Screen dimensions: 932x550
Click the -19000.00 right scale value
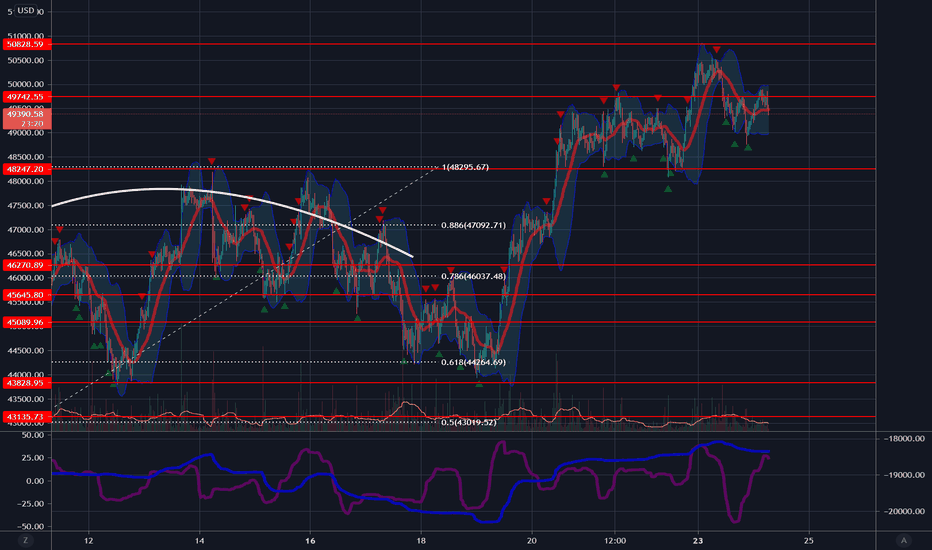(903, 475)
